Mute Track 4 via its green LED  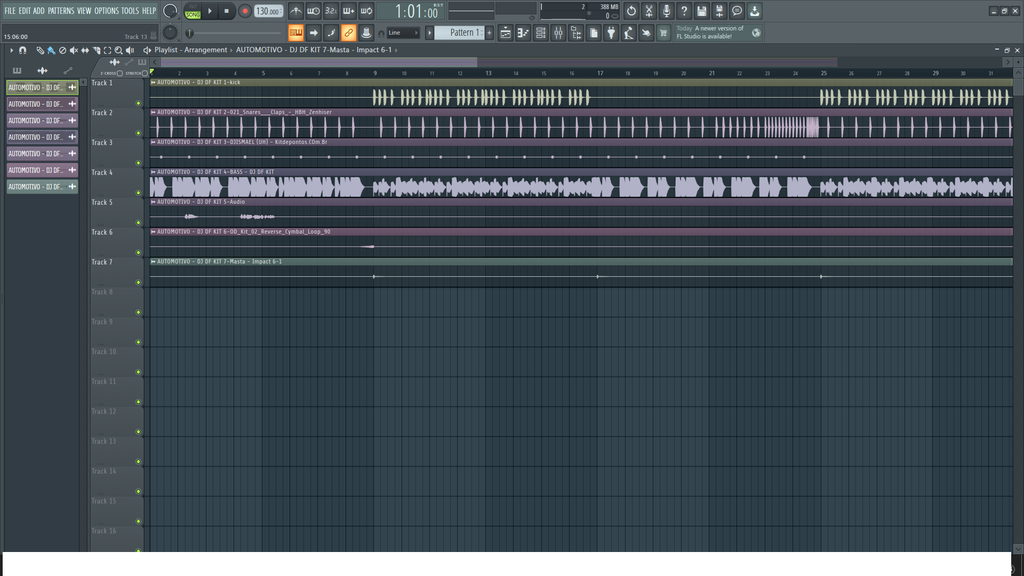point(138,193)
